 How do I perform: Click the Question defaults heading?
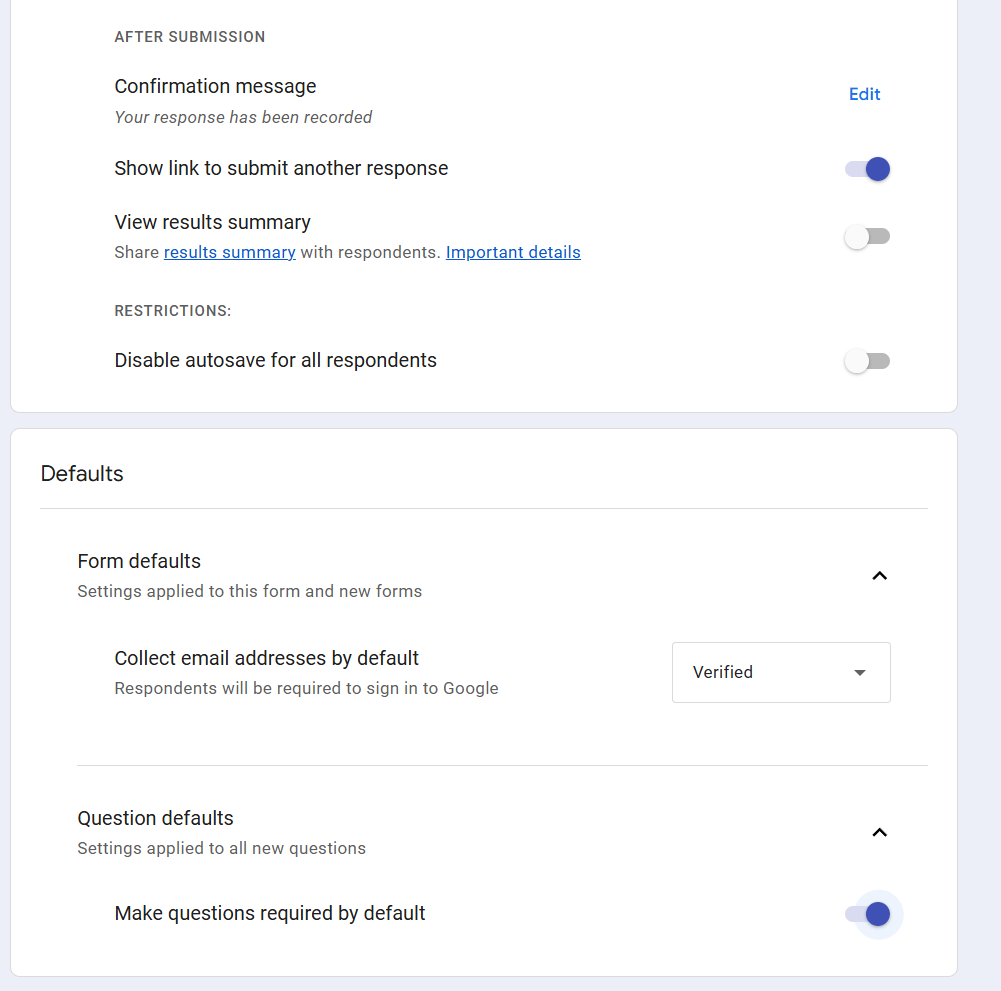(x=155, y=818)
